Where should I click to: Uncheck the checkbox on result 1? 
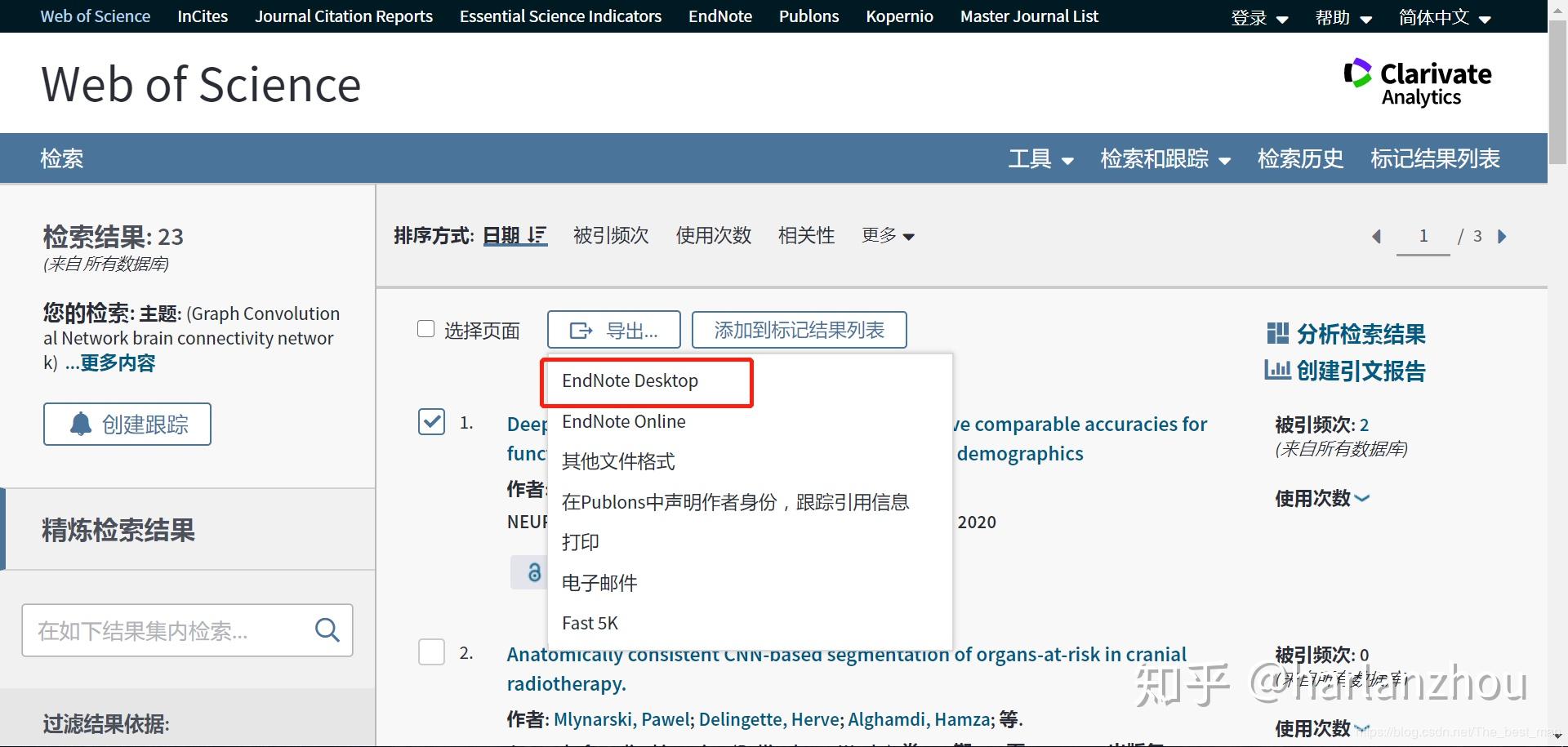click(431, 421)
